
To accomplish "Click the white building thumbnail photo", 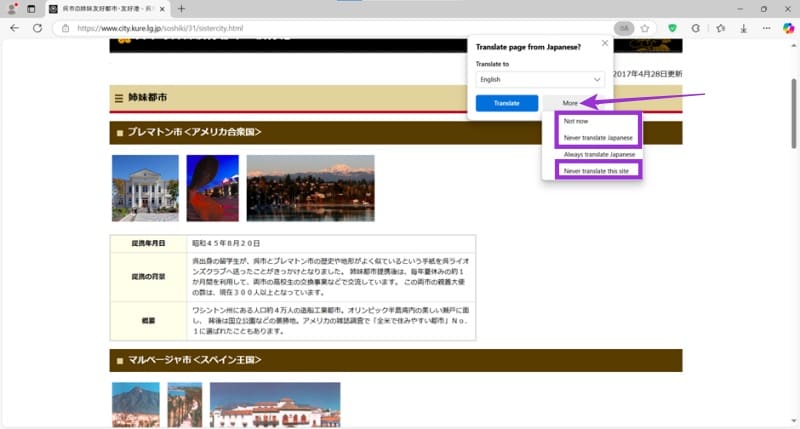I will [145, 187].
